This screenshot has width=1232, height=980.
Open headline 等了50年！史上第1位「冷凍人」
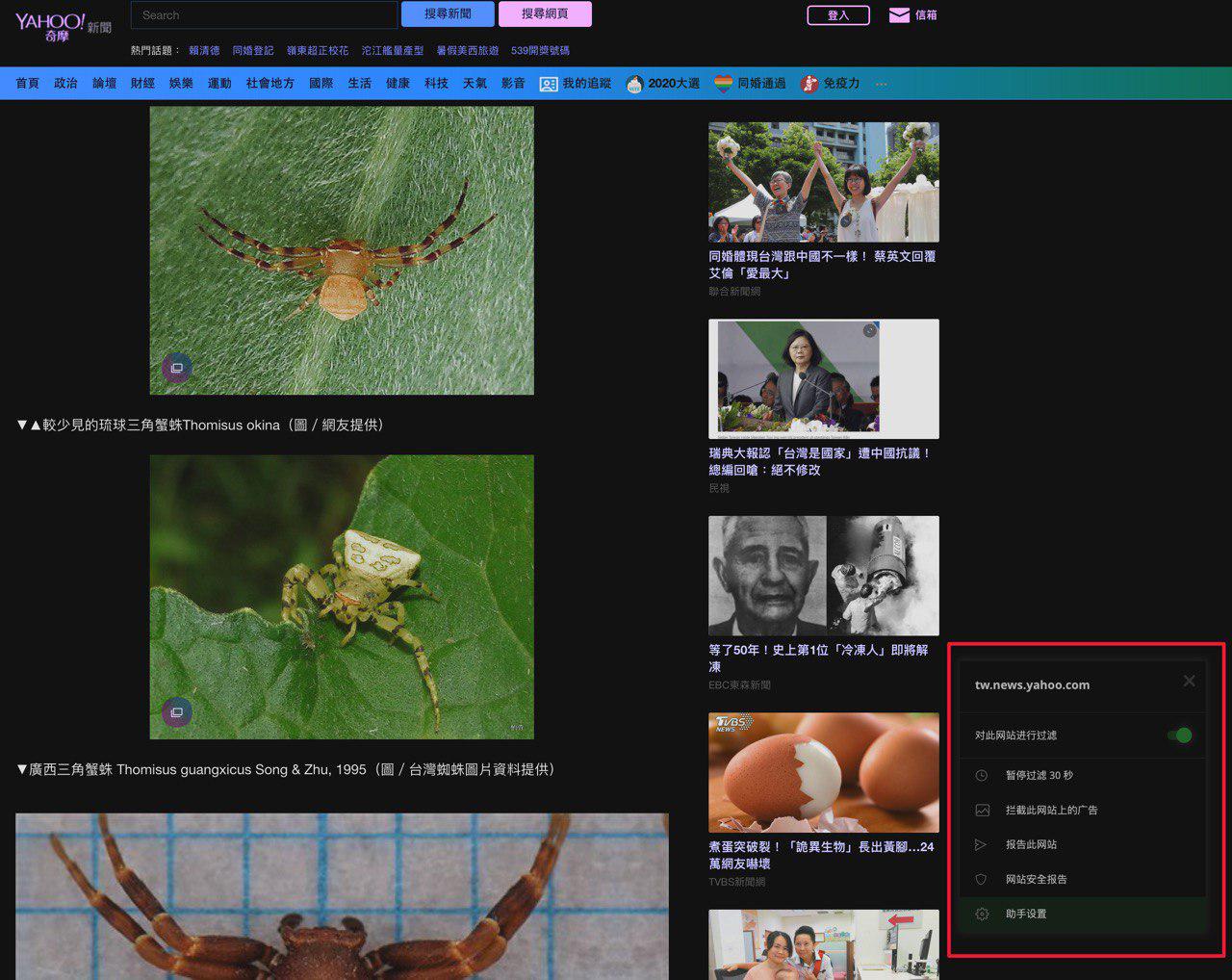tap(819, 658)
